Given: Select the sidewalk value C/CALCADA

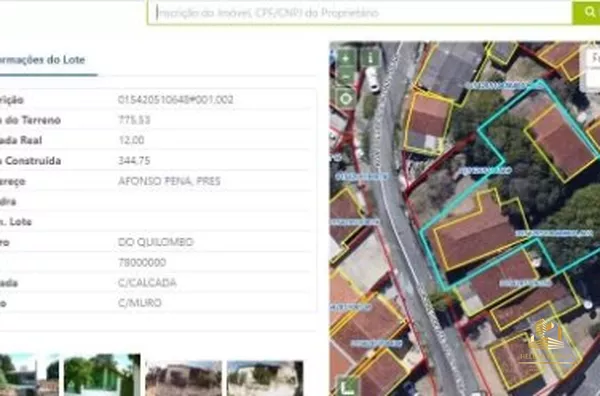Looking at the screenshot, I should pyautogui.click(x=147, y=282).
